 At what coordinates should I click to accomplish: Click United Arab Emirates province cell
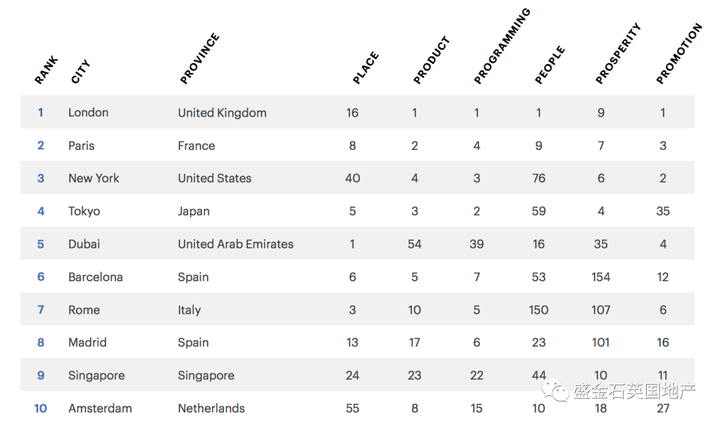coord(236,244)
